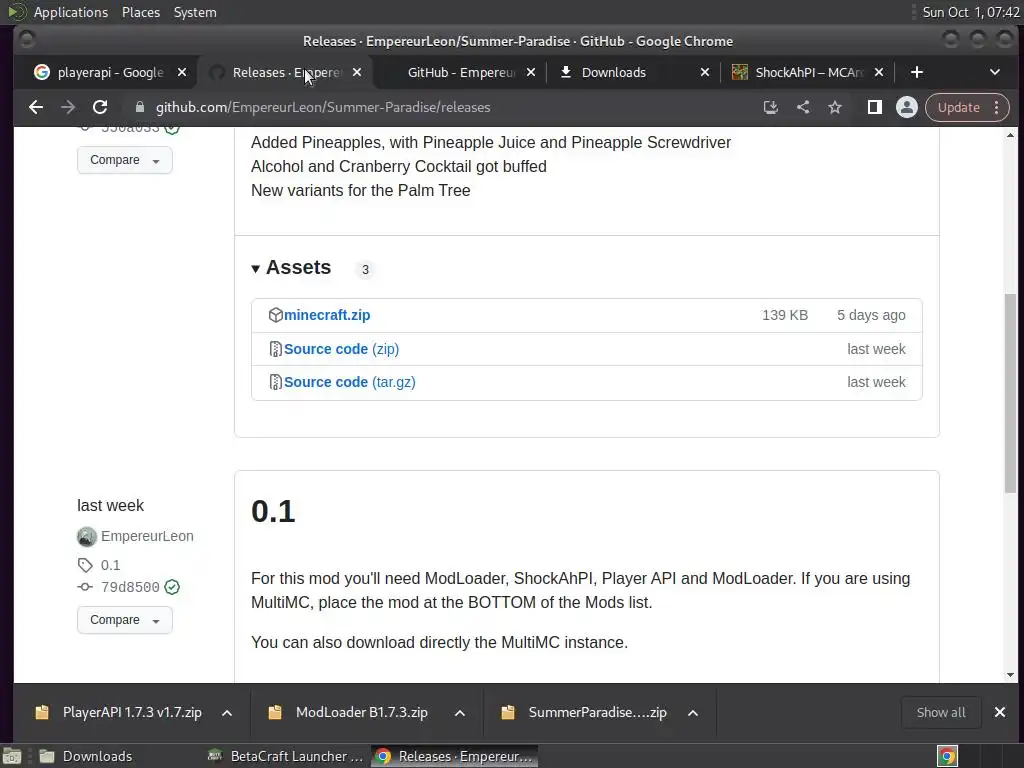This screenshot has width=1024, height=768.
Task: Open the Applications menu
Action: point(71,12)
